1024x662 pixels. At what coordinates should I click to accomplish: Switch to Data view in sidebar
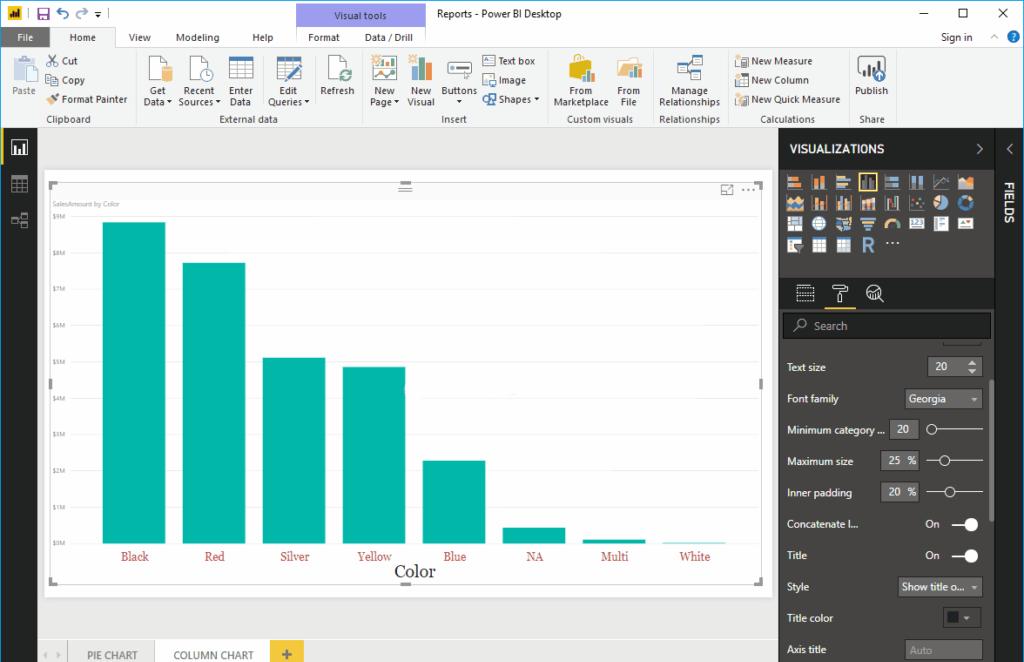tap(20, 184)
